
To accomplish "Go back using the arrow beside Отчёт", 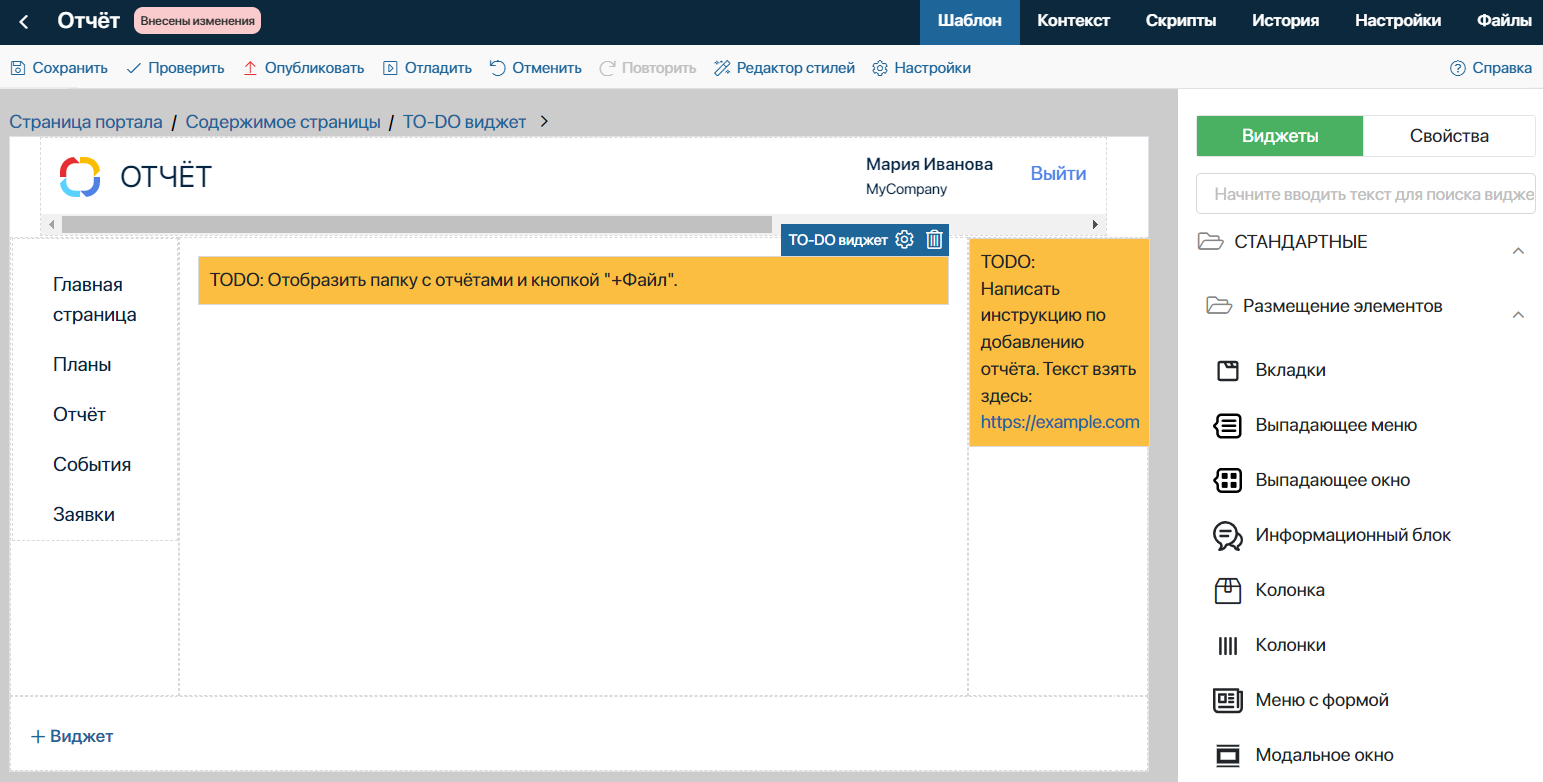I will click(24, 22).
